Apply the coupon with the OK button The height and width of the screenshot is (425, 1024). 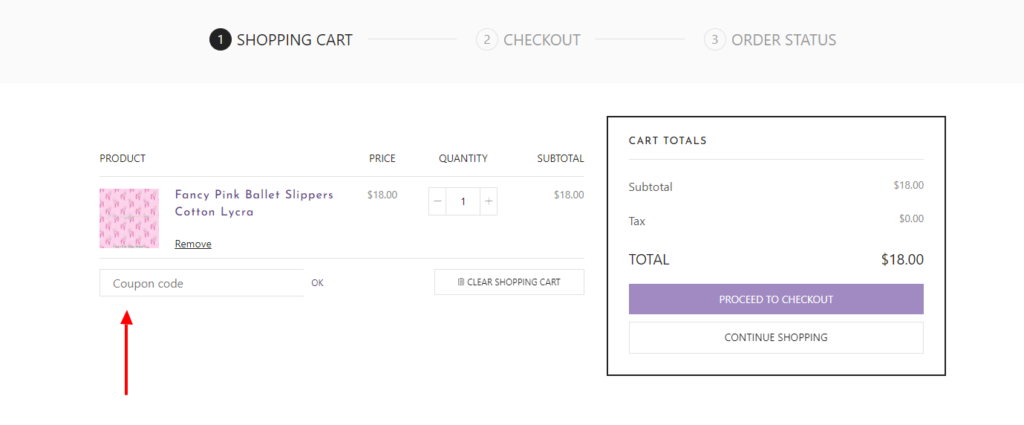(x=317, y=283)
